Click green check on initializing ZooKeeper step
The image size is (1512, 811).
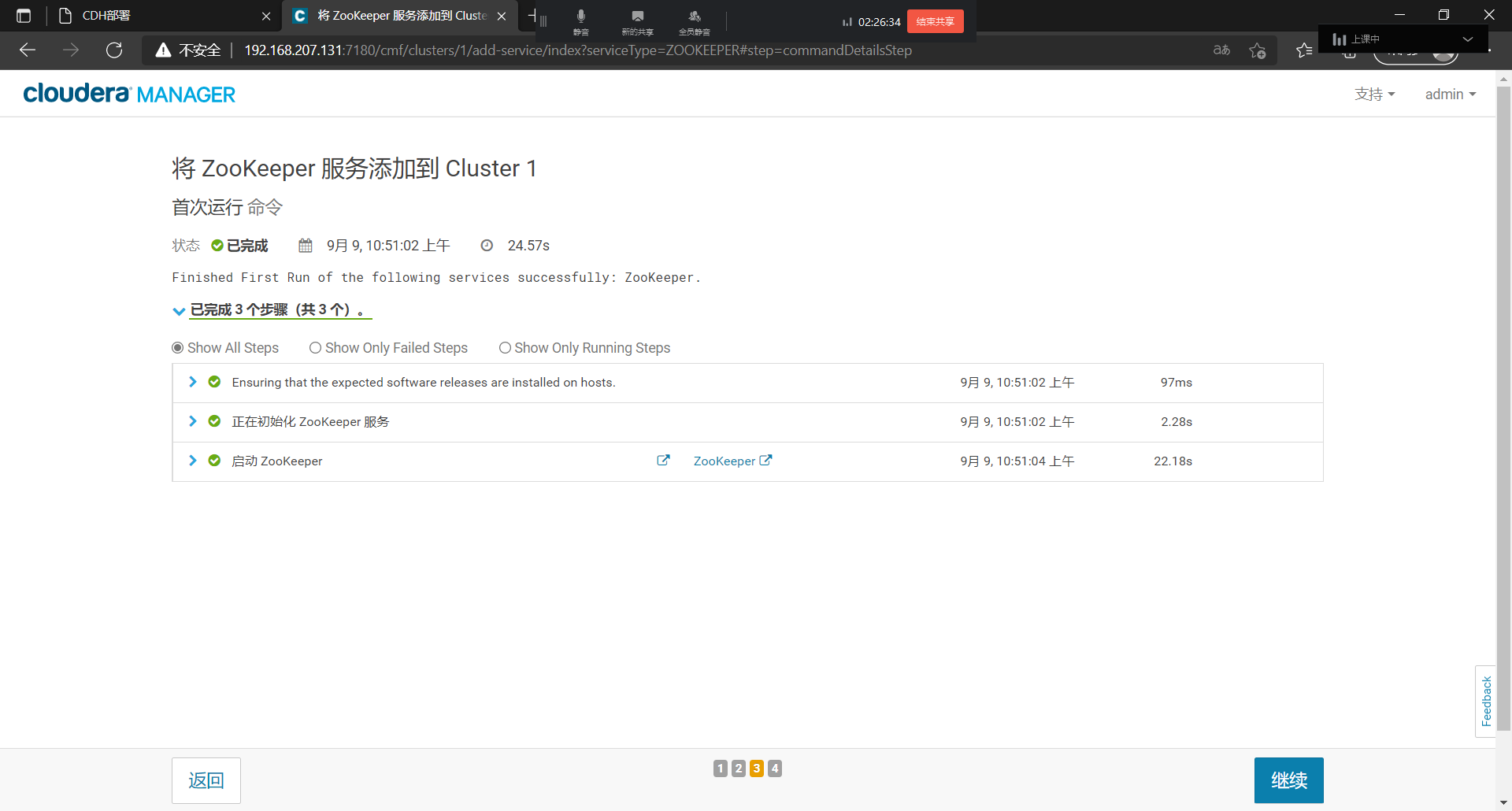pyautogui.click(x=214, y=421)
